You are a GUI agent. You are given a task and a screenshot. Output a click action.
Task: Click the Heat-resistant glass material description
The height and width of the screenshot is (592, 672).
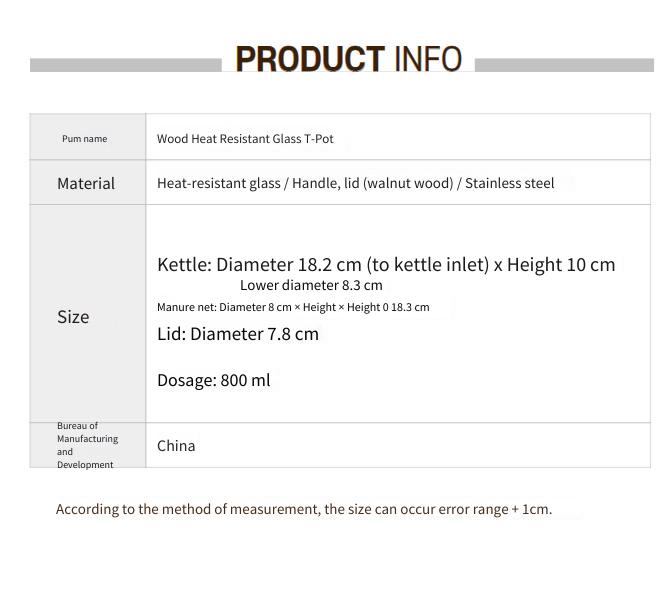(355, 183)
